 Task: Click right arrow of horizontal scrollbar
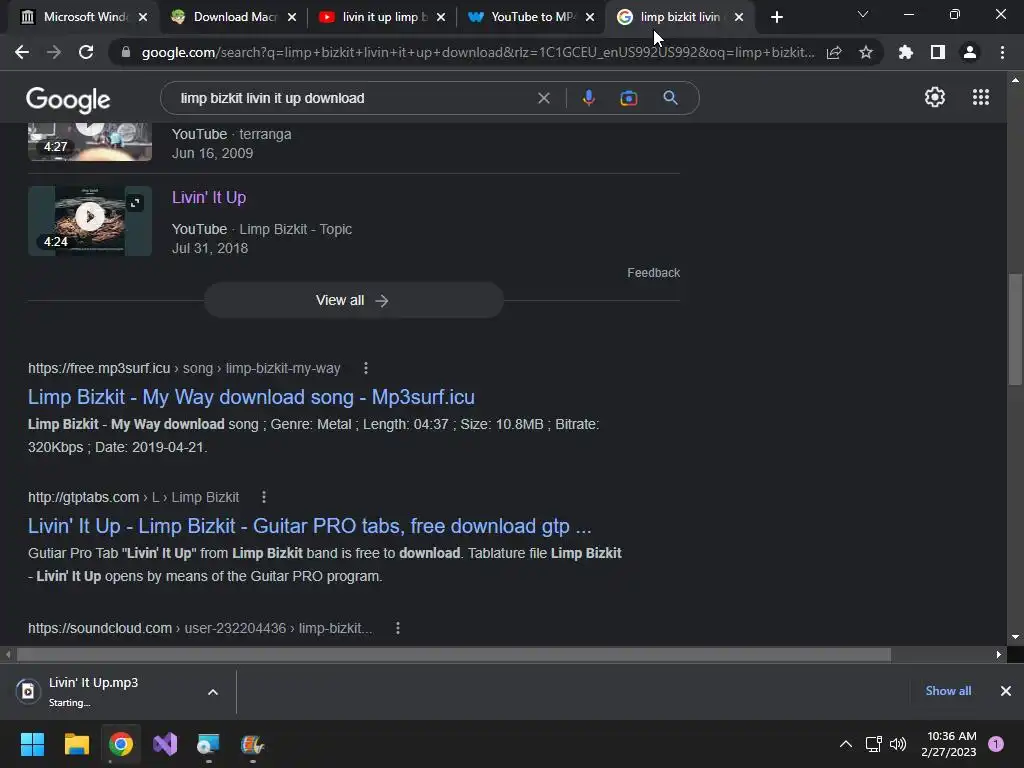click(999, 654)
